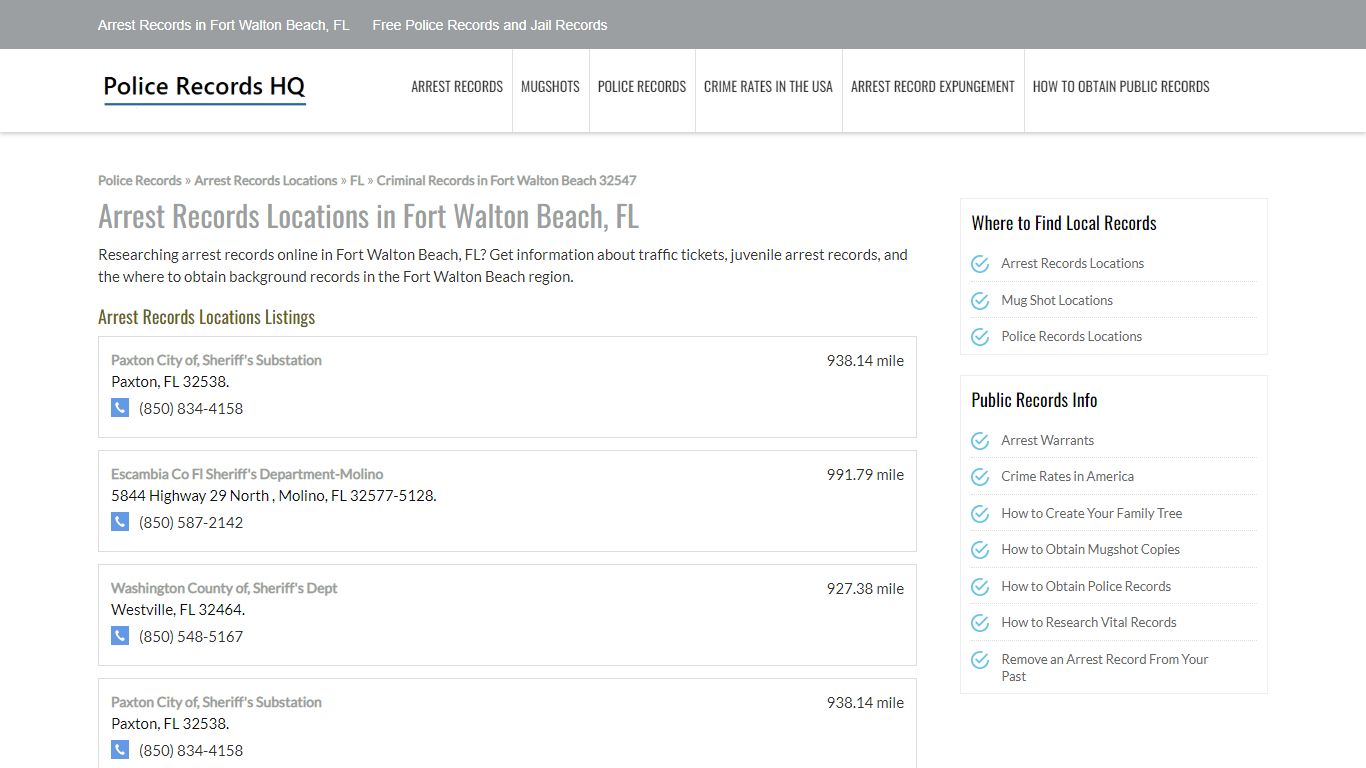Open sidebar link Crime Rates in America
This screenshot has height=768, width=1366.
[1068, 477]
